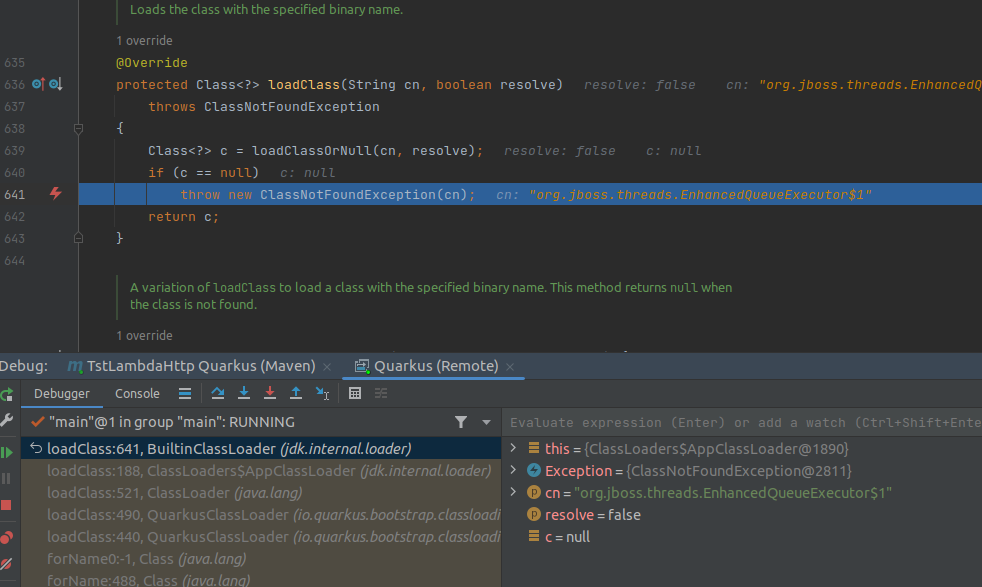
Task: Click the Rerun debug session icon
Action: (6, 394)
